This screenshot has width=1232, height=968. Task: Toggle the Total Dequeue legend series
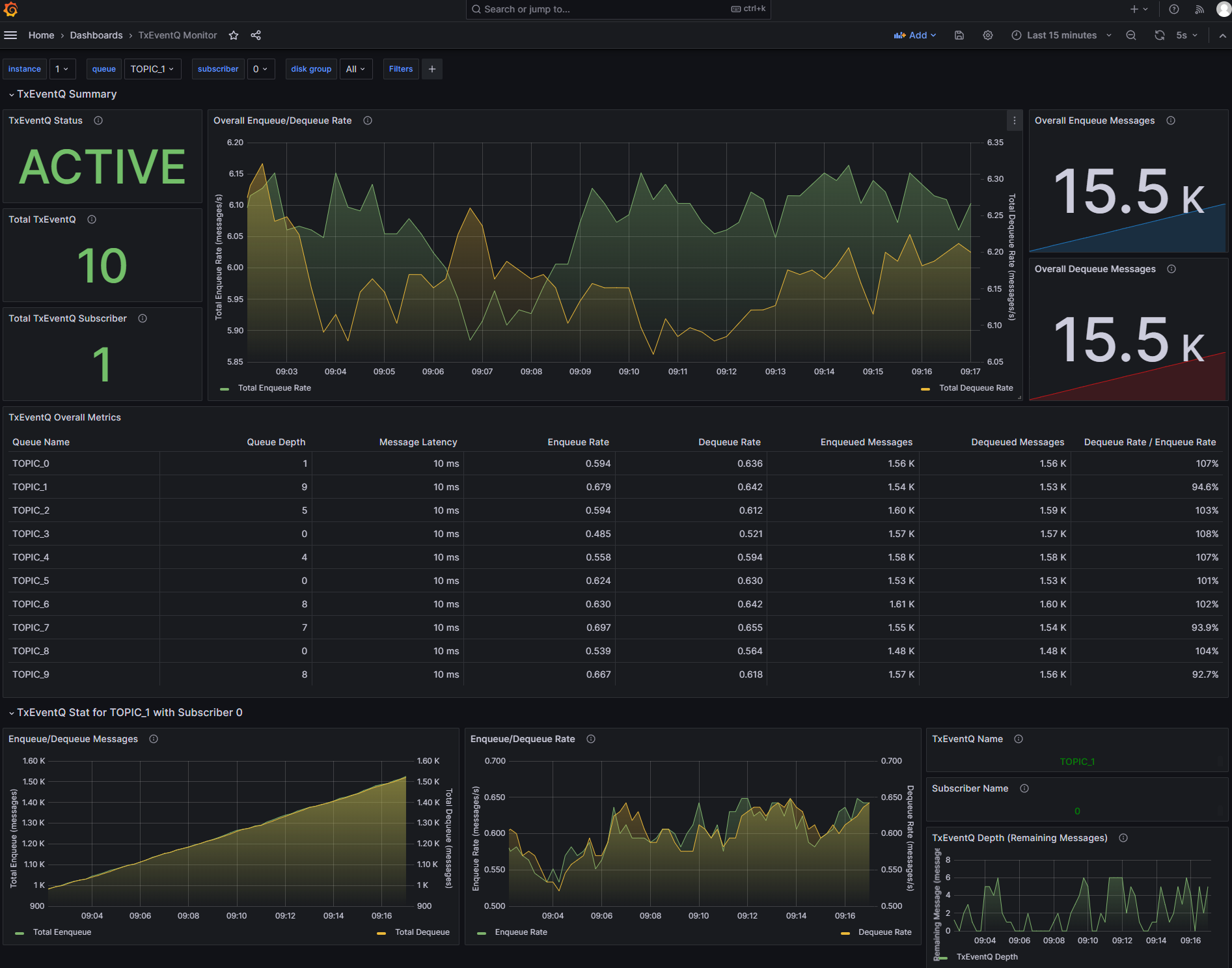coord(422,932)
